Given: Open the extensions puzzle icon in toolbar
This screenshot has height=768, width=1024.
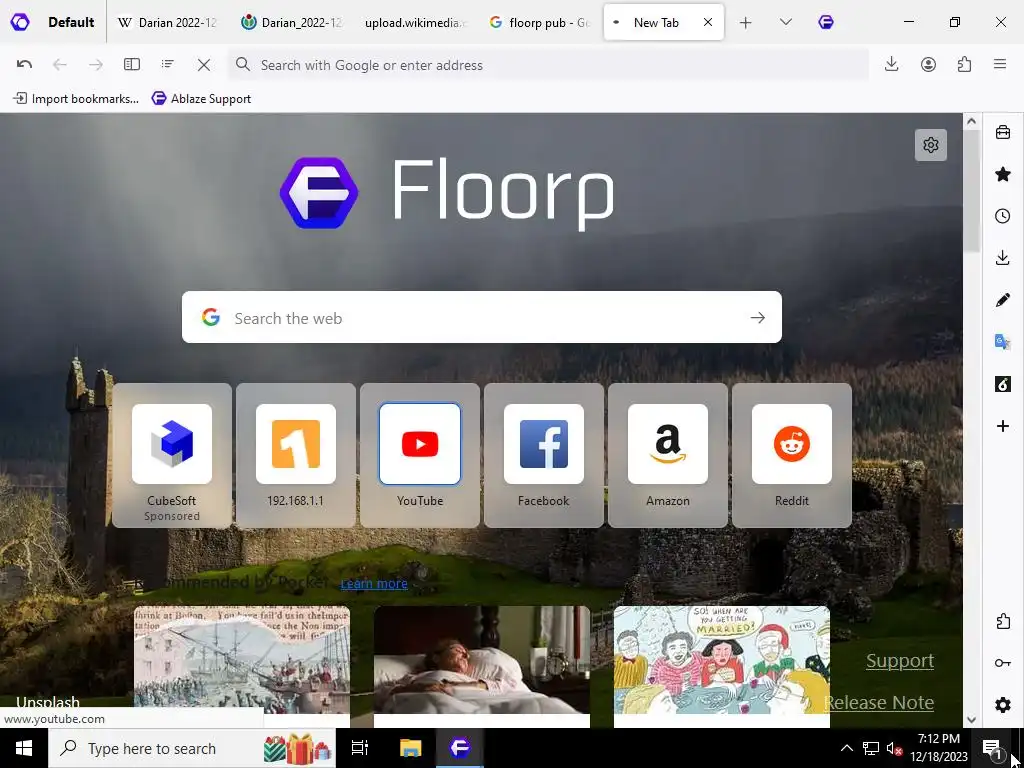Looking at the screenshot, I should 964,64.
